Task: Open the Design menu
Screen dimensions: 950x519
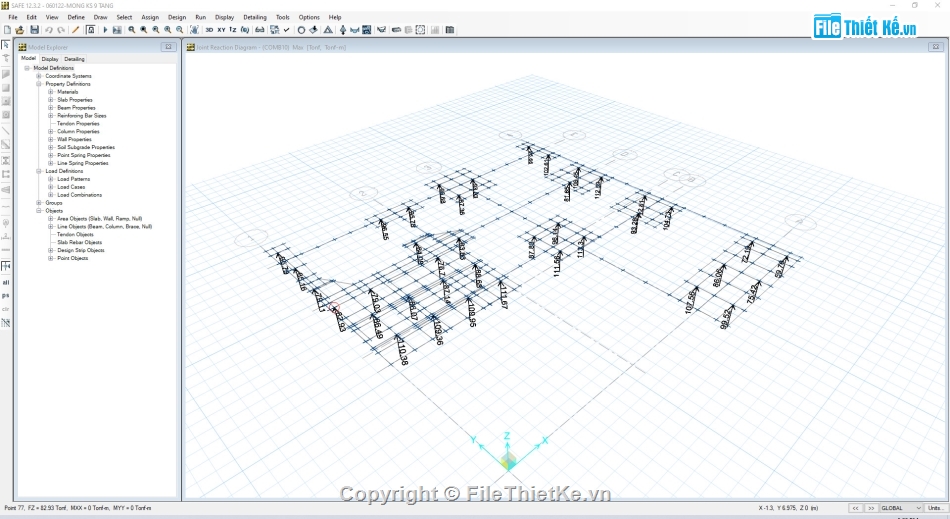Action: pos(177,17)
